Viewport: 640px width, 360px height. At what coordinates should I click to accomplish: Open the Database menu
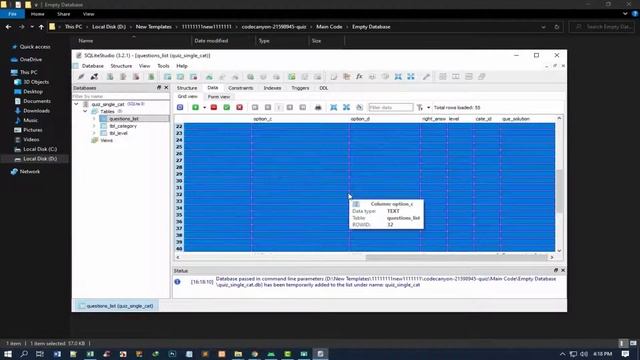click(93, 66)
